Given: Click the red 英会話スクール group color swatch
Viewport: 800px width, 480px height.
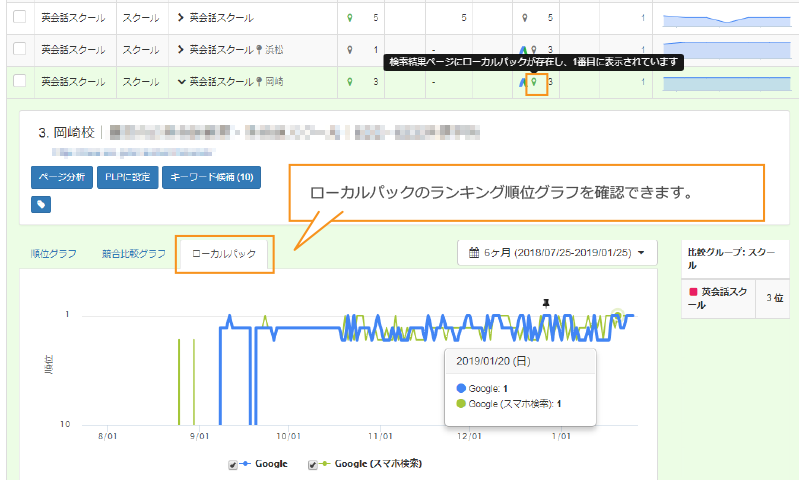Looking at the screenshot, I should coord(693,292).
